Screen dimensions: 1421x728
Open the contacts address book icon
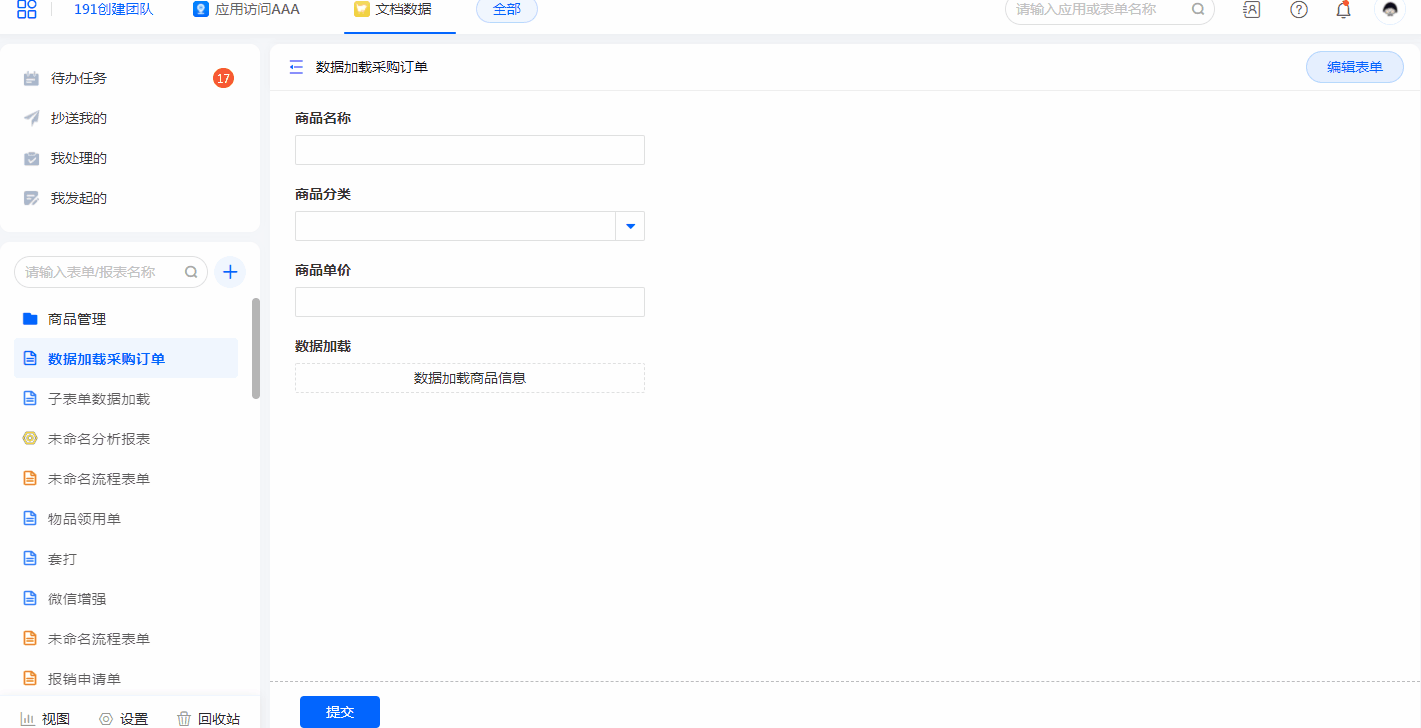(x=1251, y=10)
